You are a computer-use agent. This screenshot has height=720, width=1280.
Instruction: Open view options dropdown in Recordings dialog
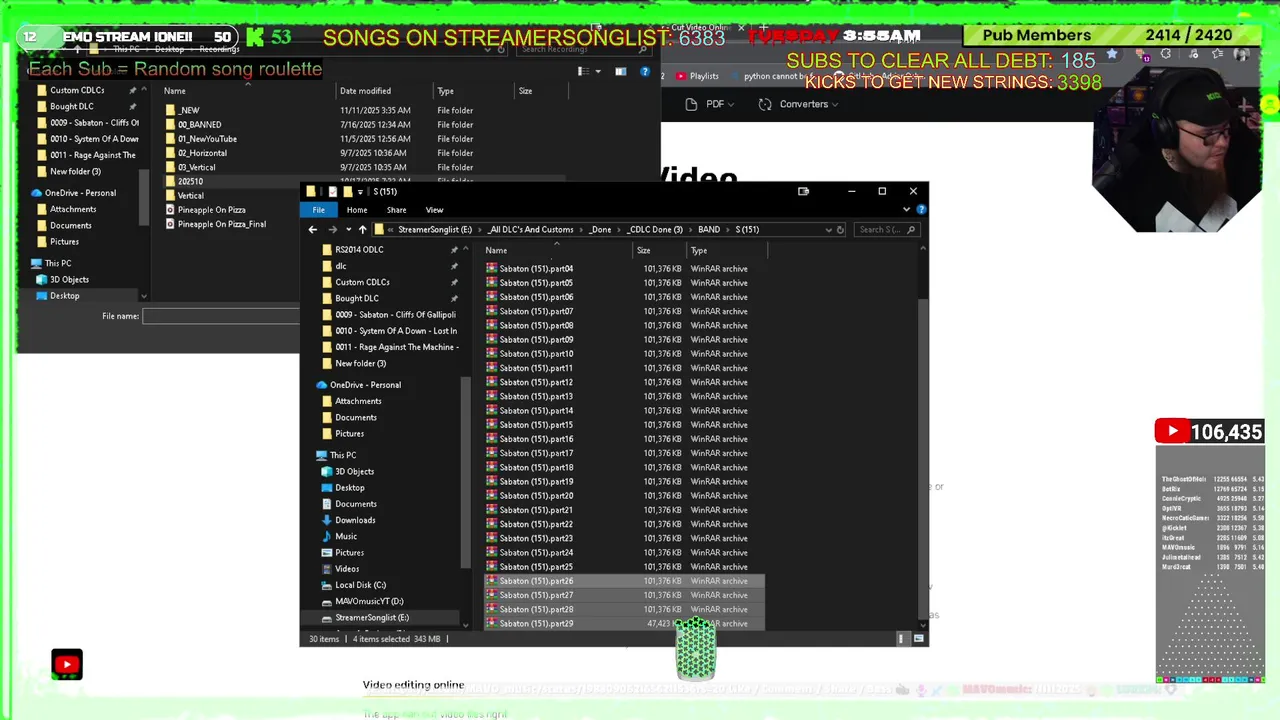coord(597,72)
